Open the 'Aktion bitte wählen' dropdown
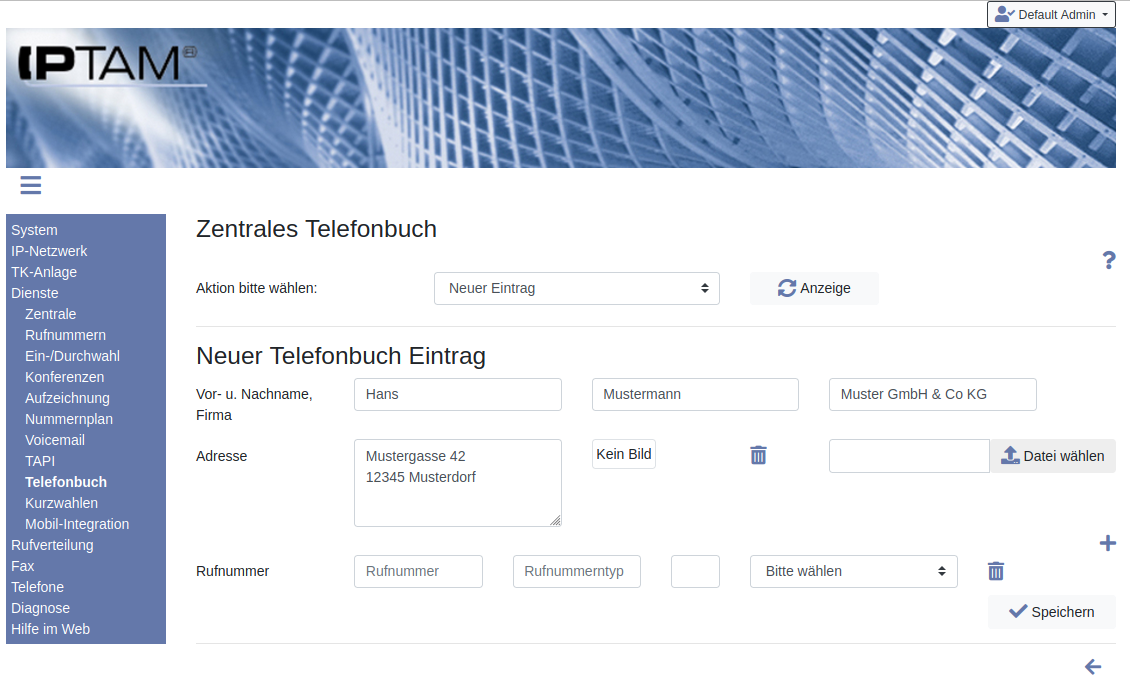Image resolution: width=1130 pixels, height=684 pixels. pos(576,288)
